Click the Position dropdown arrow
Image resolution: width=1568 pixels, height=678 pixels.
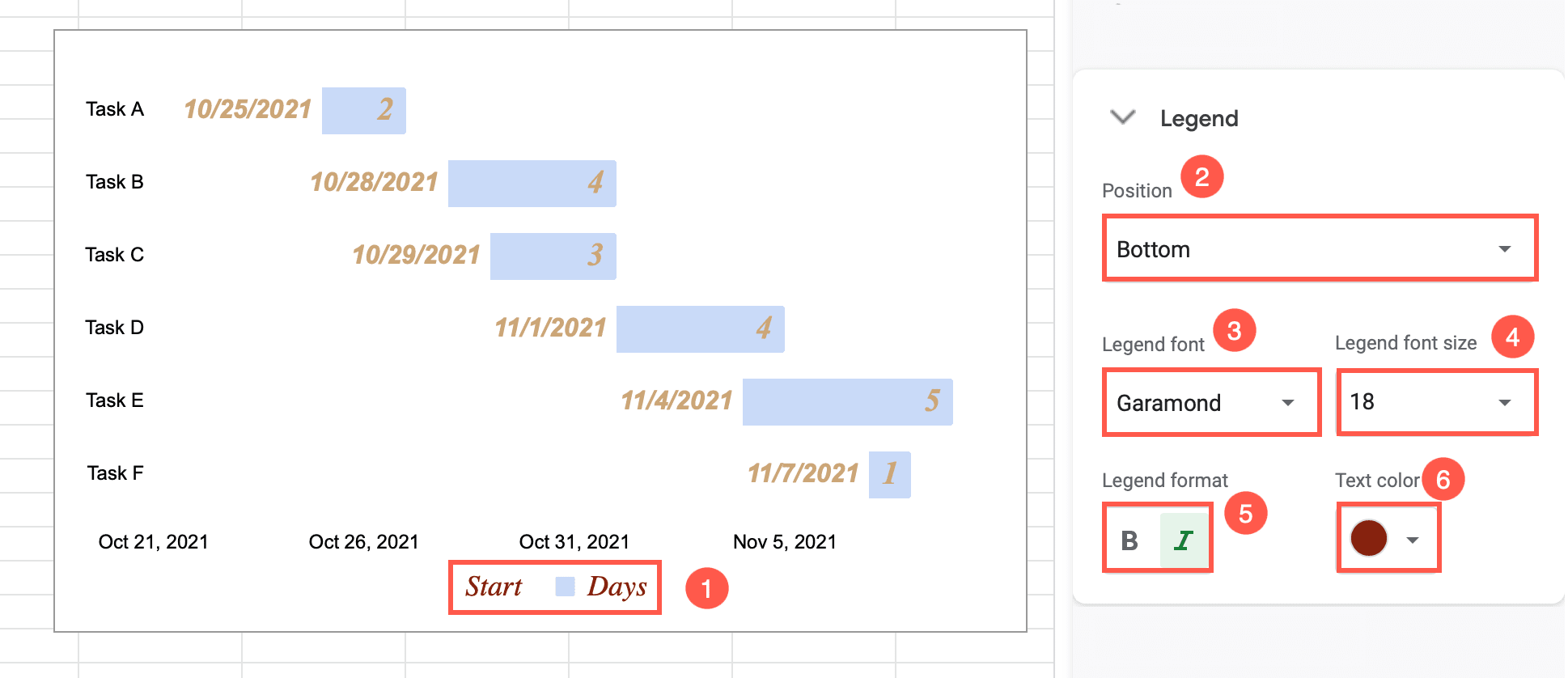pos(1504,249)
